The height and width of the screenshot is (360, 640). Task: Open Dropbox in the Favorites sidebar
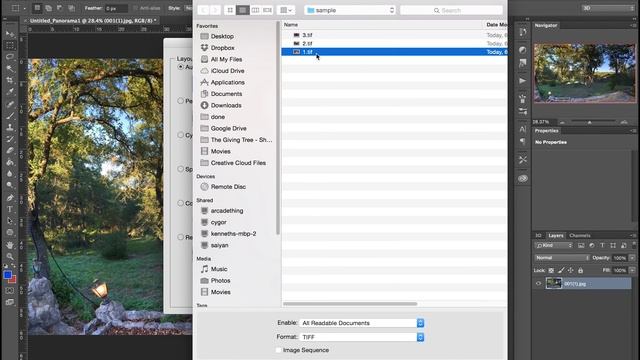coord(222,48)
